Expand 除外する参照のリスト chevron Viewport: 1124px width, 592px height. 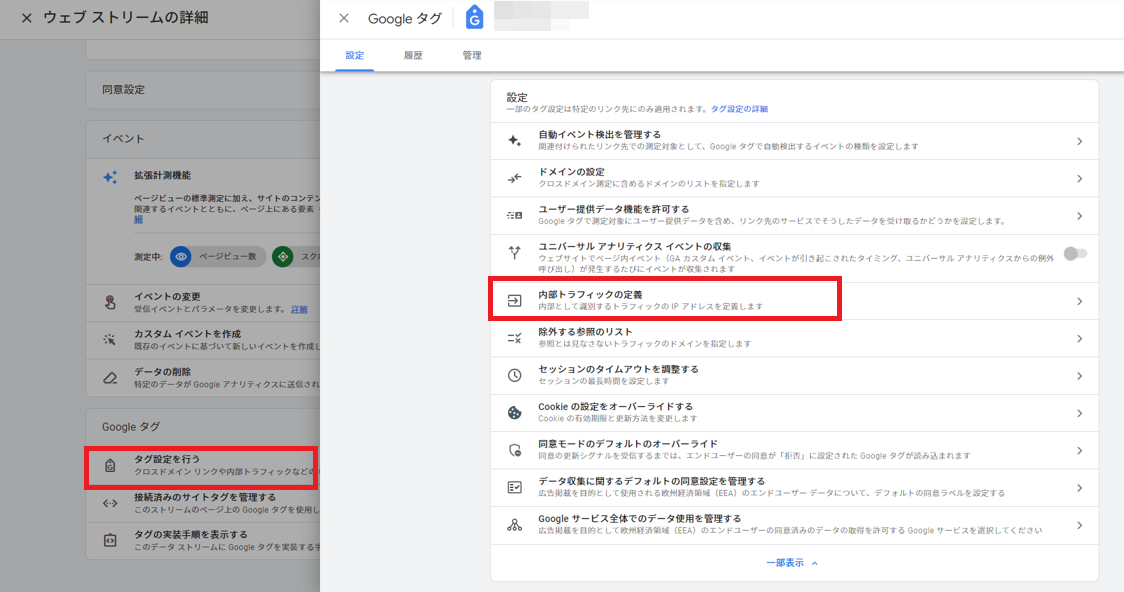click(x=1080, y=339)
